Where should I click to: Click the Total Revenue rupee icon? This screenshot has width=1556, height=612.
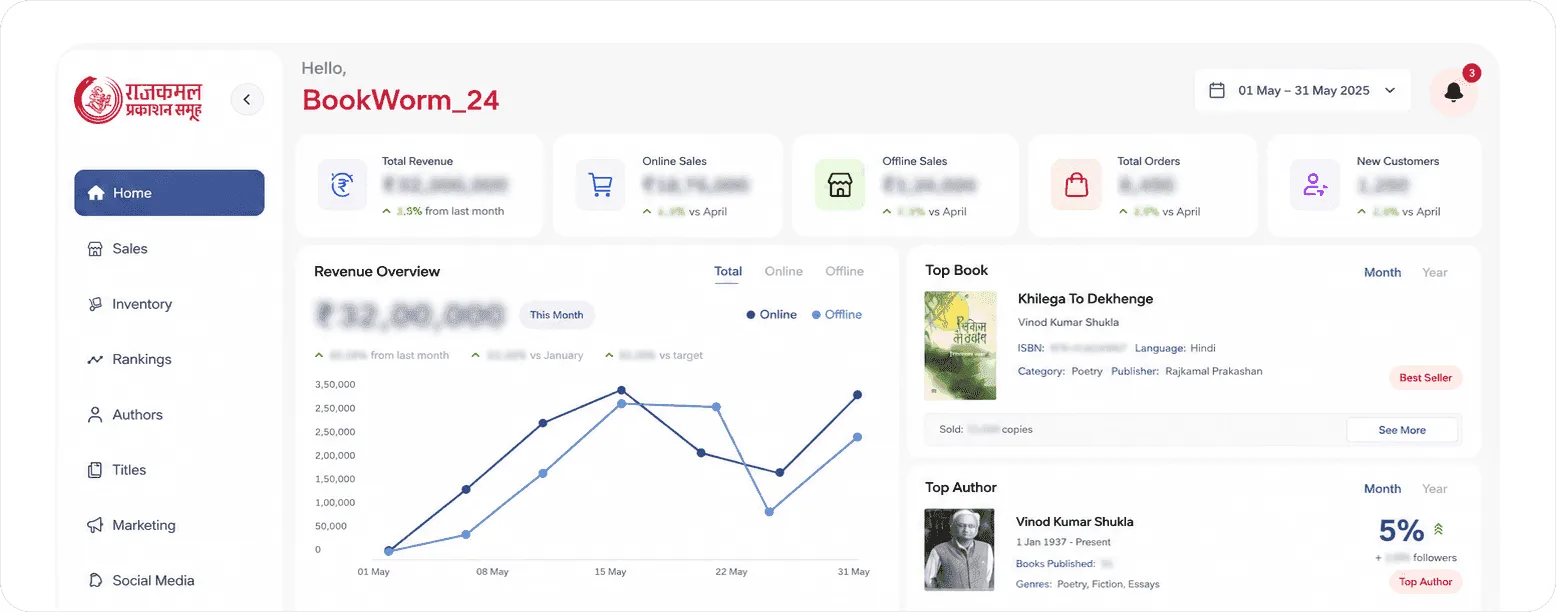coord(343,185)
